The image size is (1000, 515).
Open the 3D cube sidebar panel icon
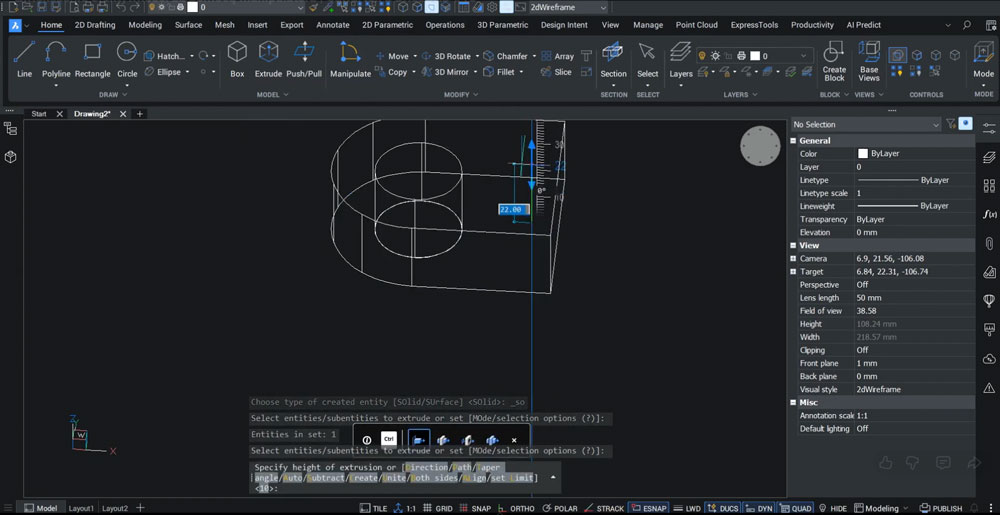tap(10, 157)
